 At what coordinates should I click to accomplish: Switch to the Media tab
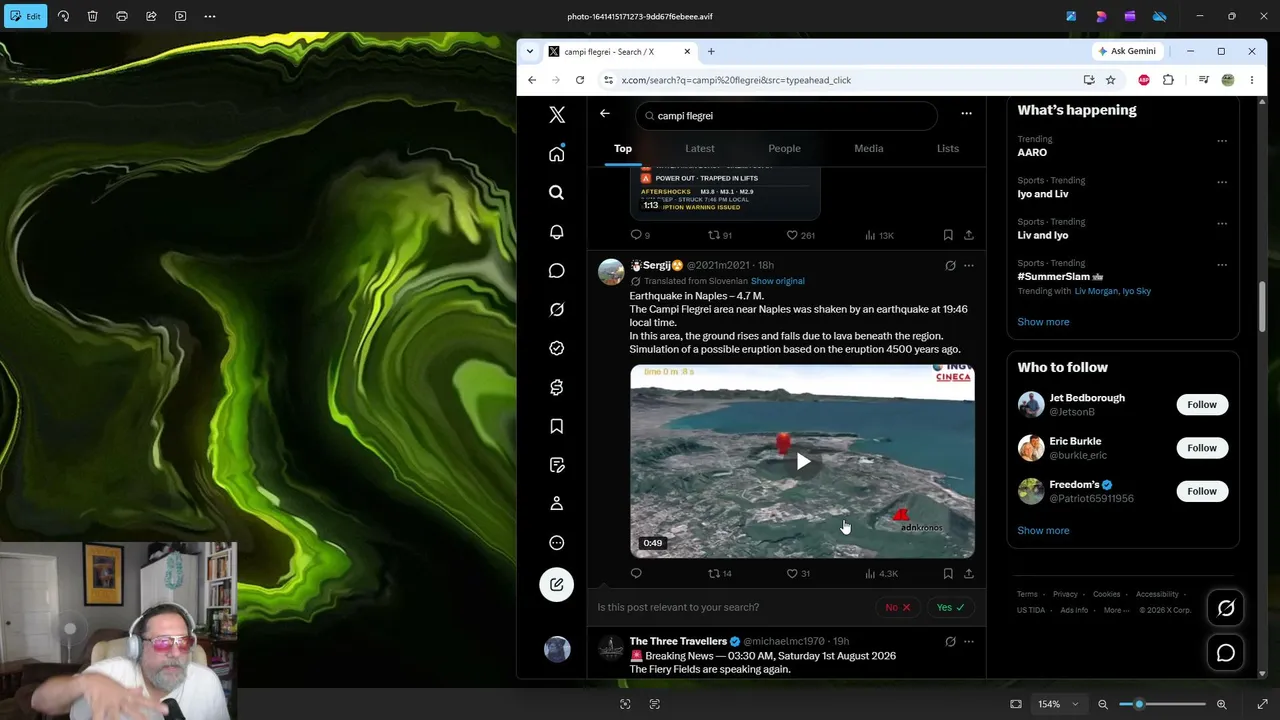(868, 149)
